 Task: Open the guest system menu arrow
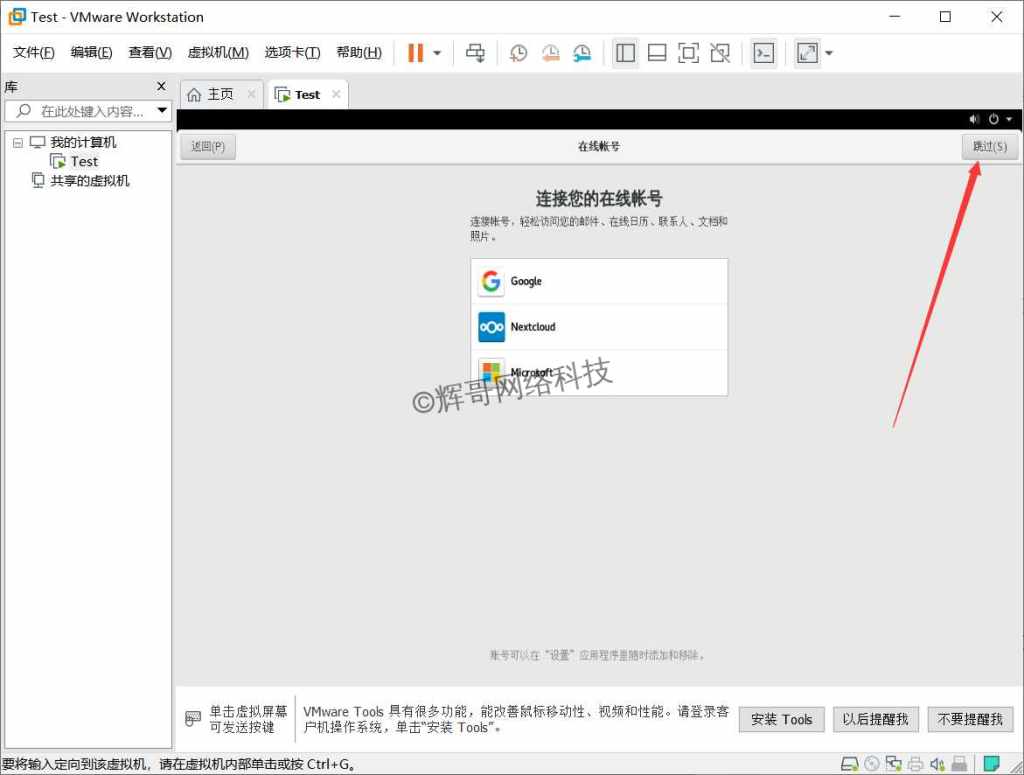1009,119
